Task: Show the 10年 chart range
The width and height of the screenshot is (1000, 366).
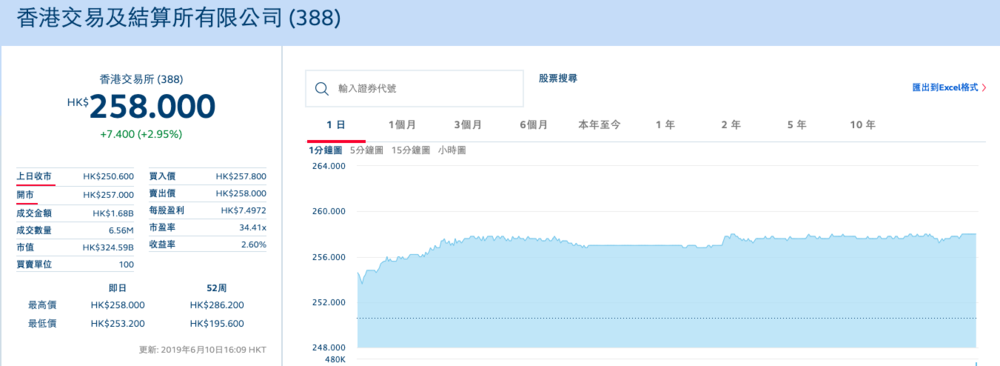Action: click(x=862, y=125)
